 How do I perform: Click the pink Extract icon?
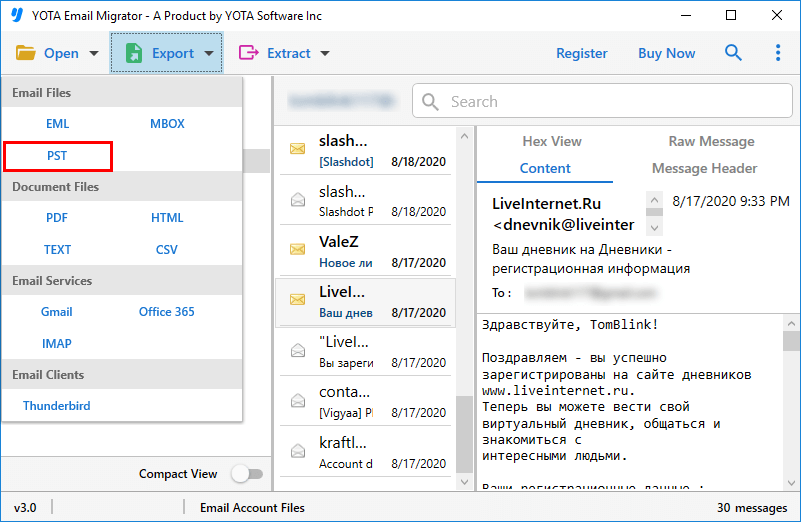(x=249, y=53)
